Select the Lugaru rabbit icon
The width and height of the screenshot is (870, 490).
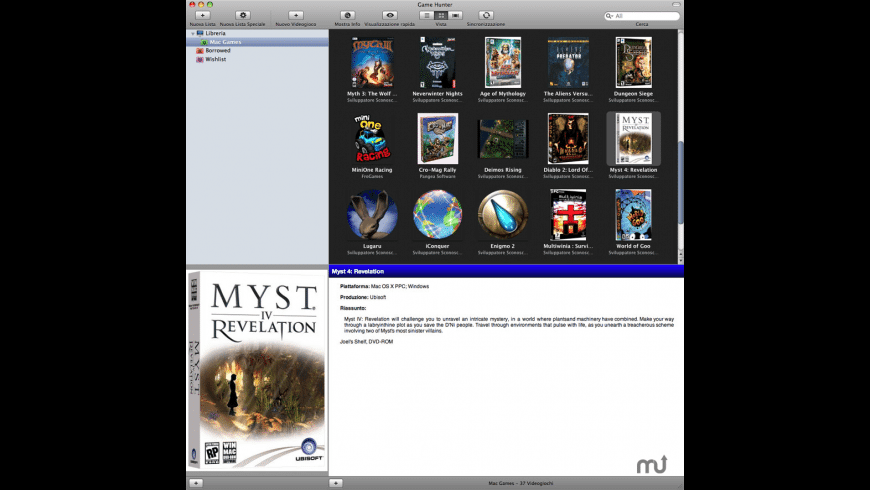pos(372,215)
